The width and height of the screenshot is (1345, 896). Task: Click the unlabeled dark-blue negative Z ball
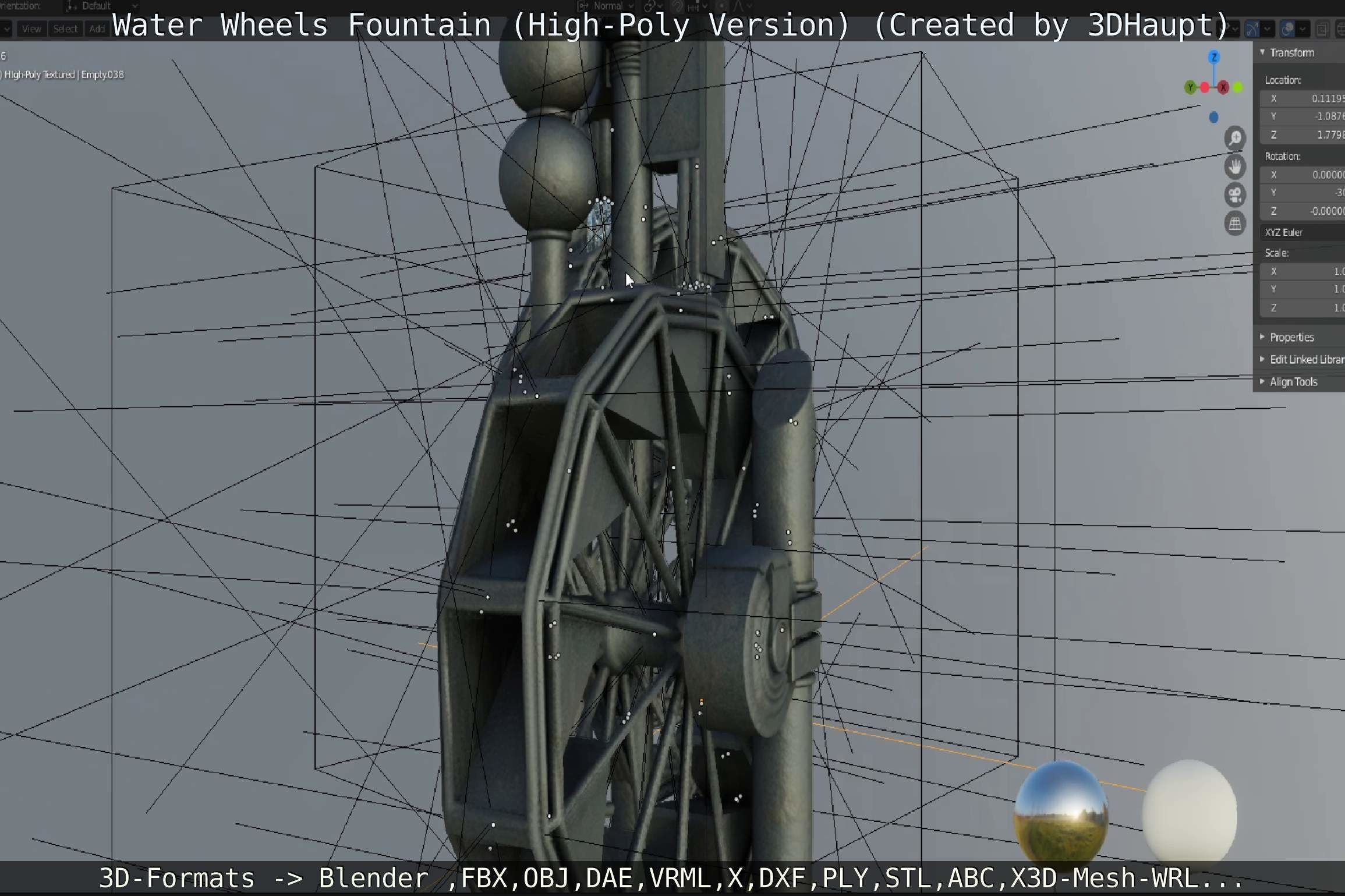[1213, 118]
